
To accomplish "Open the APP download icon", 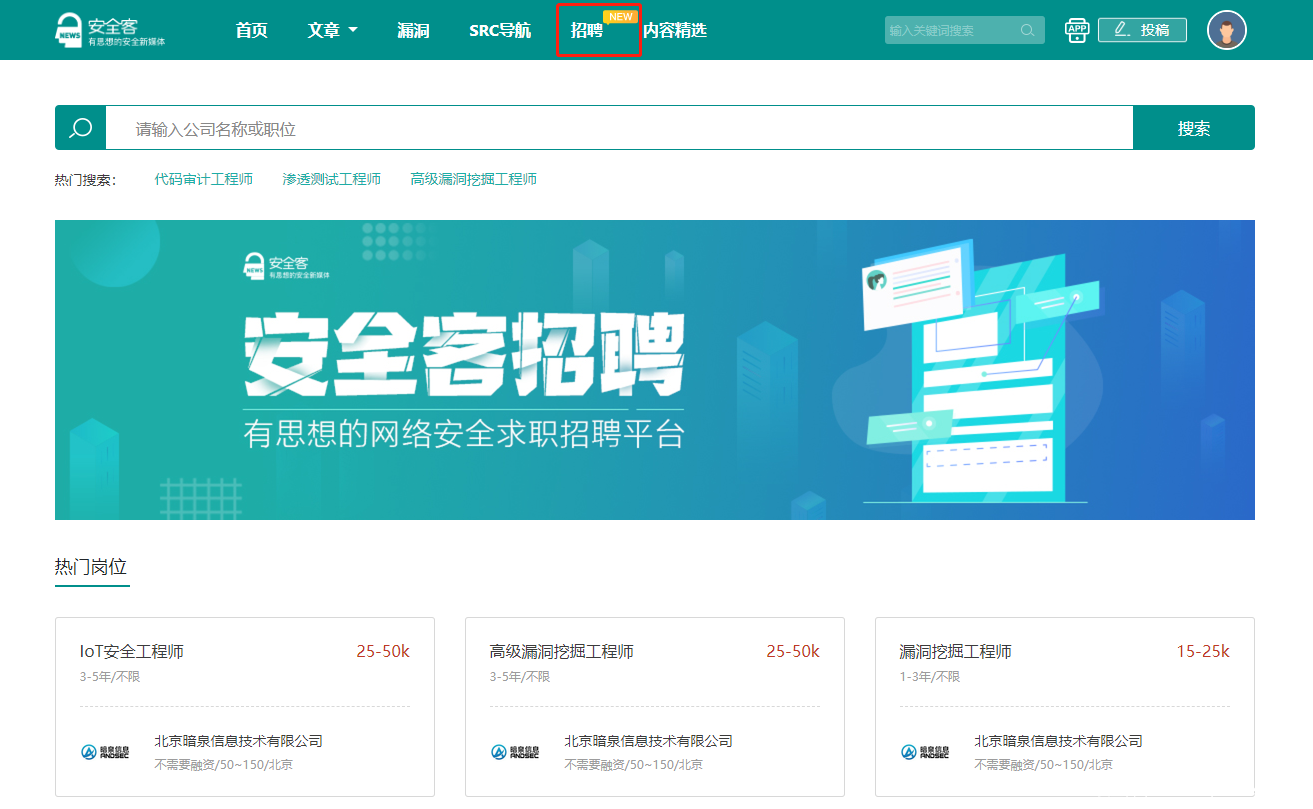I will click(1077, 30).
